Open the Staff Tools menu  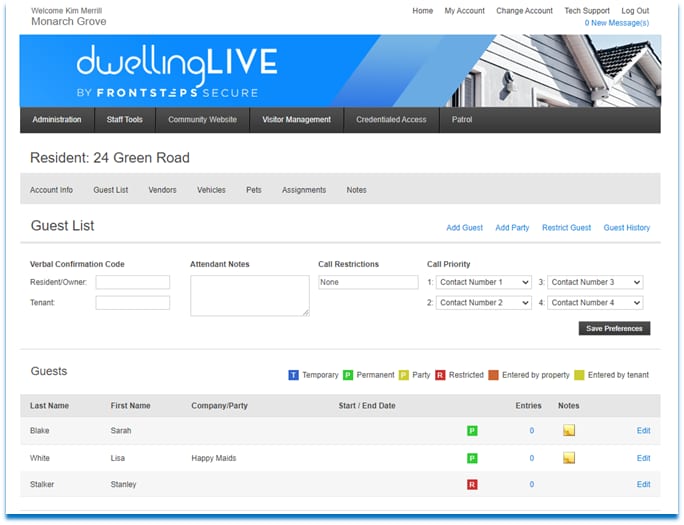click(x=125, y=119)
